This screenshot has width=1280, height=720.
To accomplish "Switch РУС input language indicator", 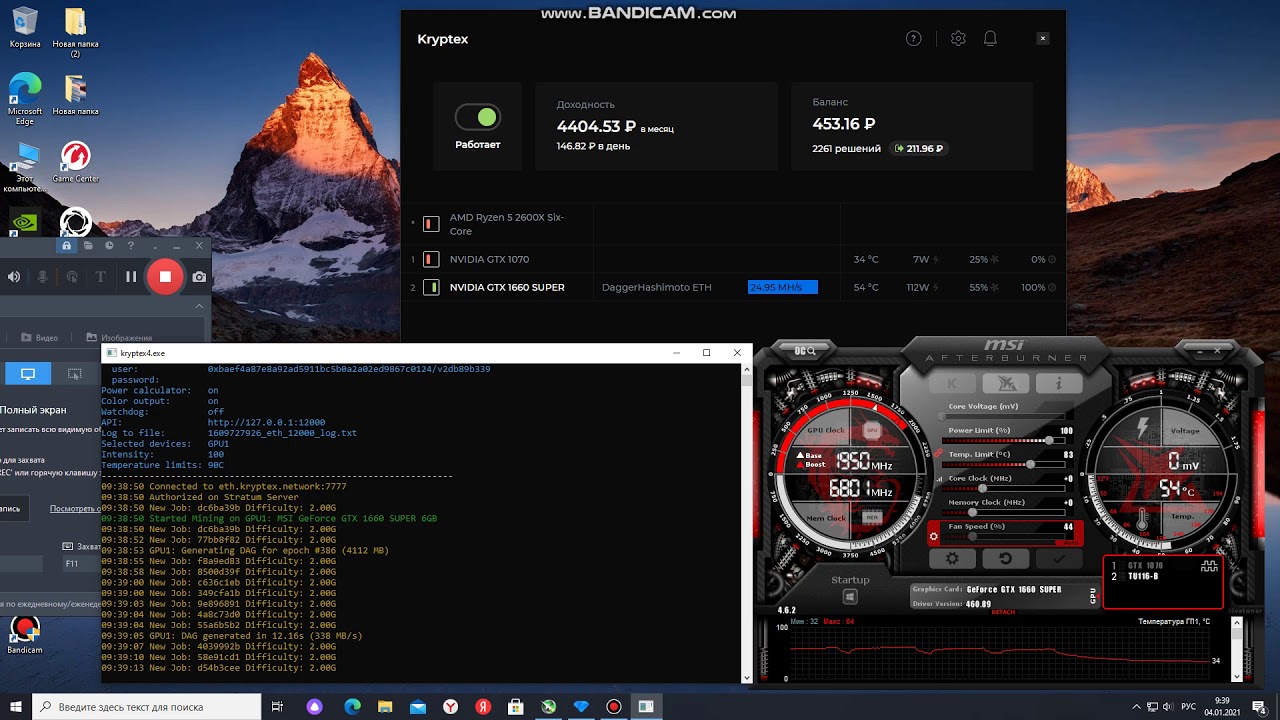I will pos(1188,707).
